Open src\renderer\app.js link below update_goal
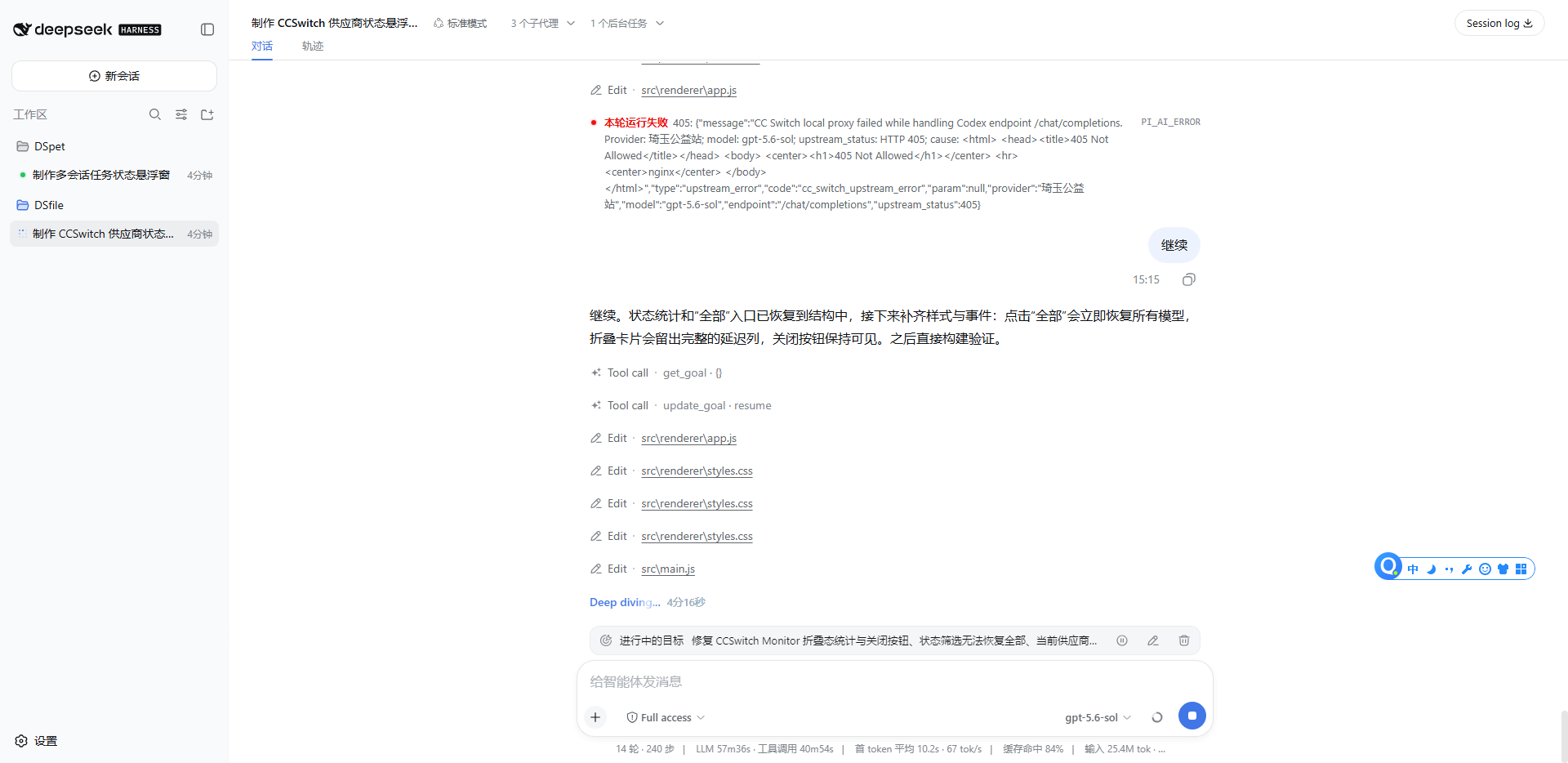The height and width of the screenshot is (763, 1568). (688, 439)
